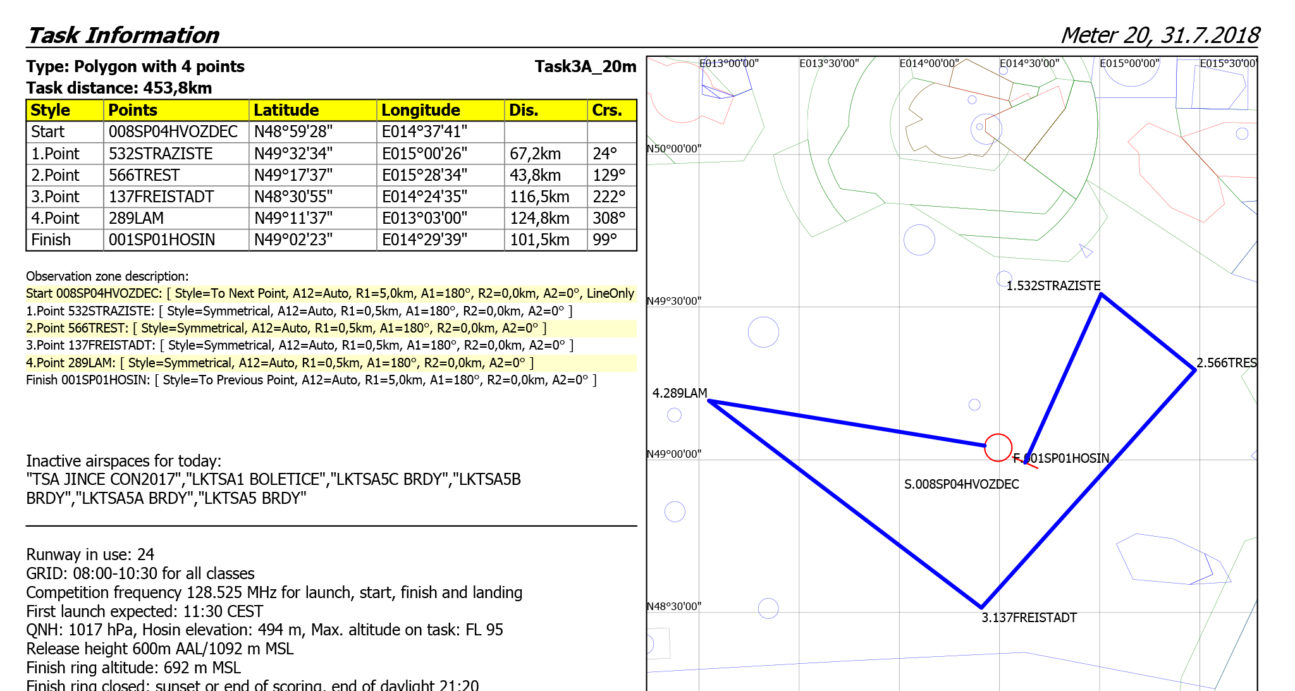Click the Runway in use: 24 line
This screenshot has width=1295, height=691.
(x=90, y=555)
